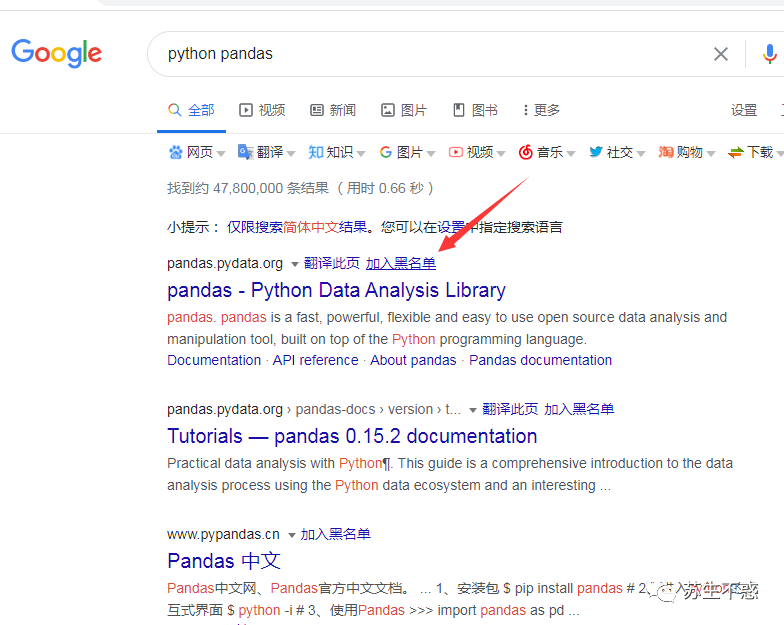Expand the 音乐 dropdown arrow
The image size is (784, 625).
(571, 154)
